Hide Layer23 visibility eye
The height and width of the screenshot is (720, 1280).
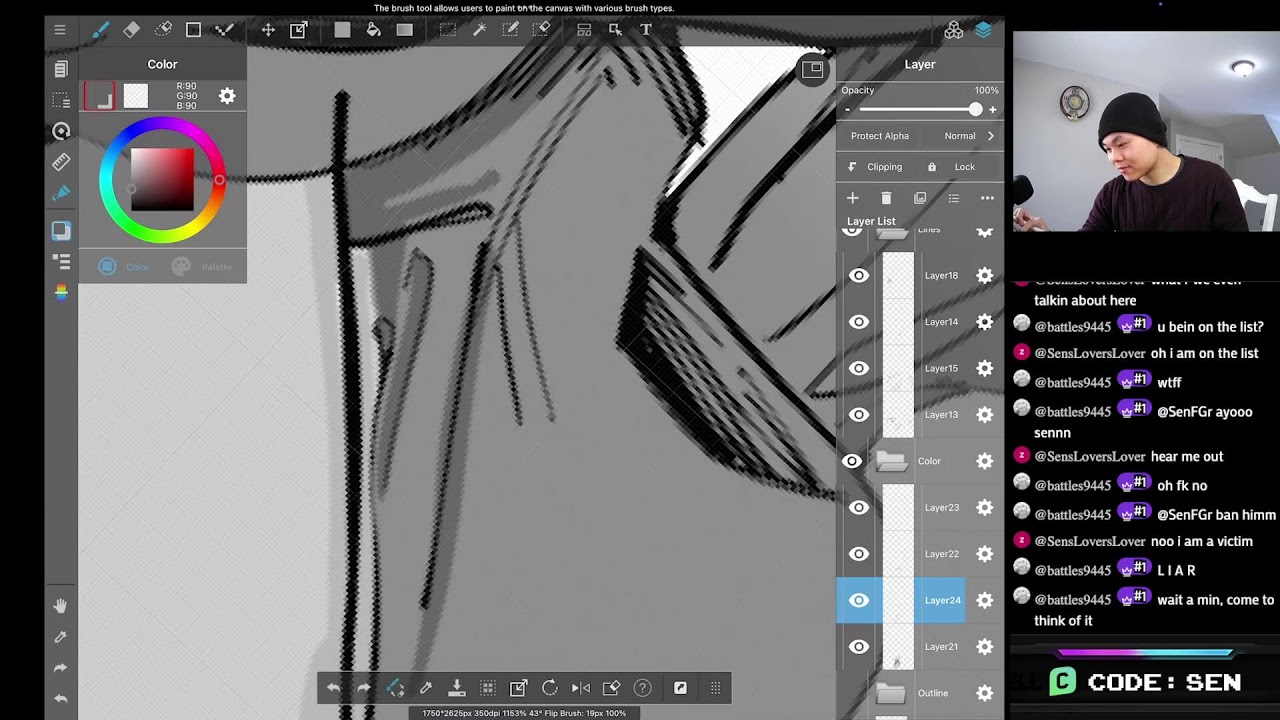point(859,508)
